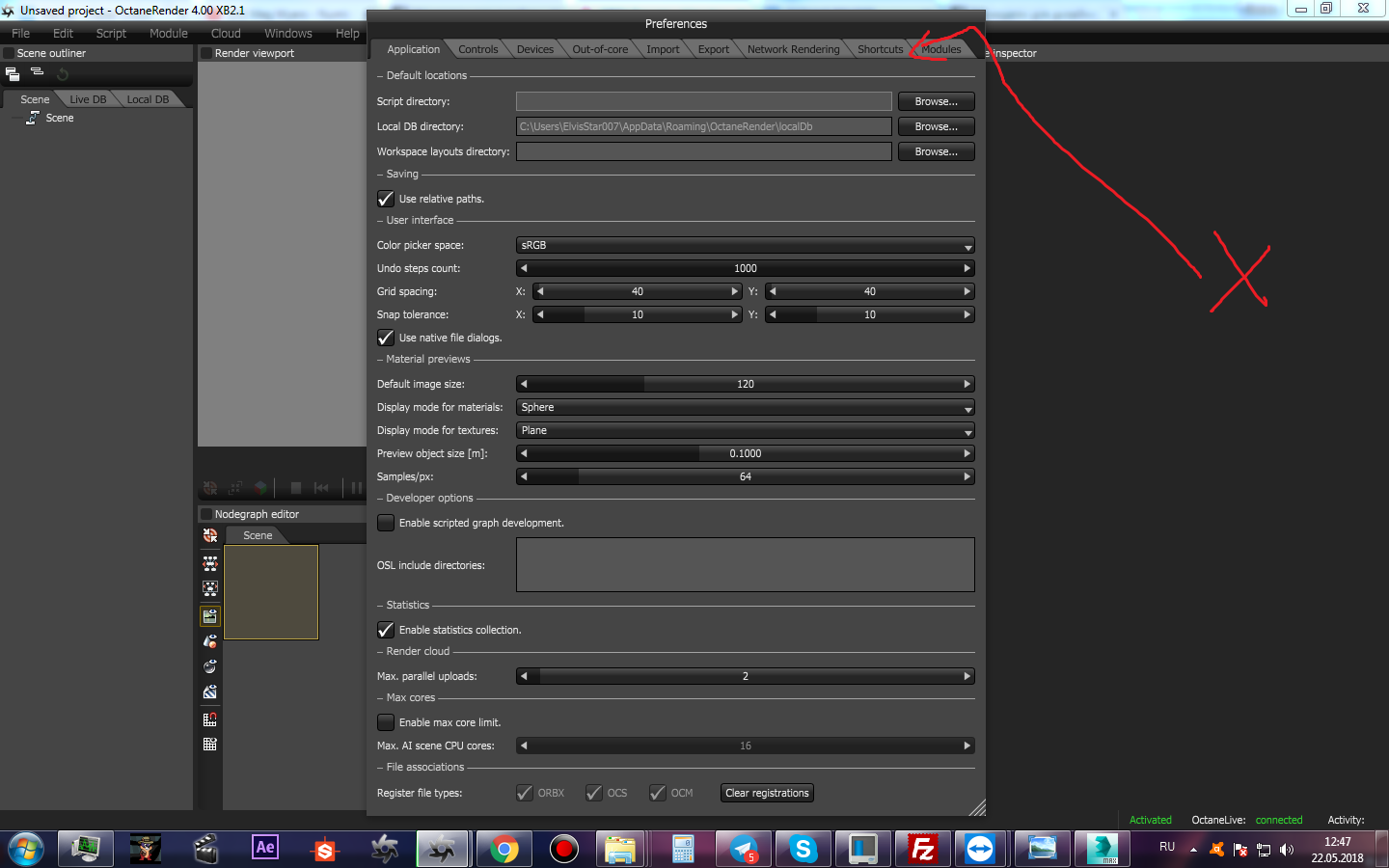Open Telegram from the taskbar
Screen dimensions: 1389x868
[744, 849]
